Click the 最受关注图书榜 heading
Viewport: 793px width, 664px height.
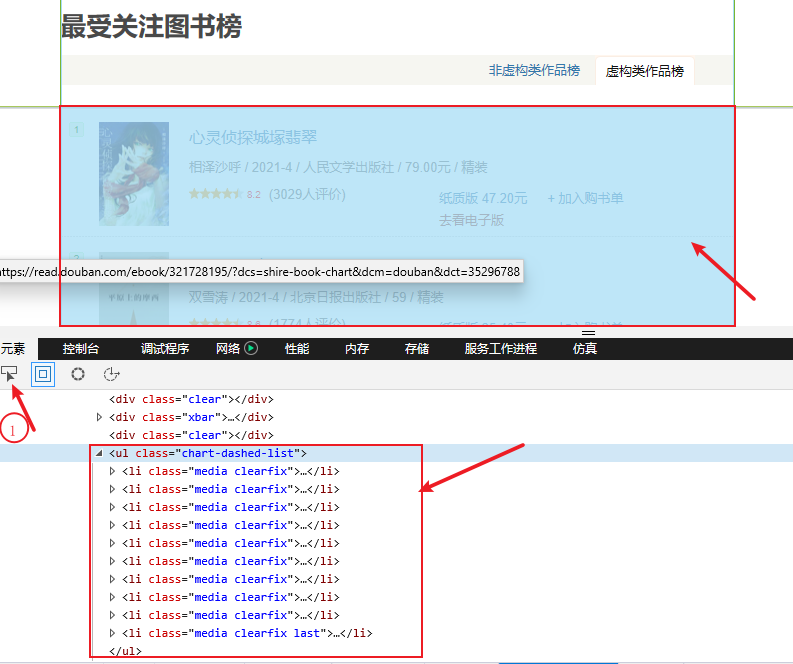[151, 26]
